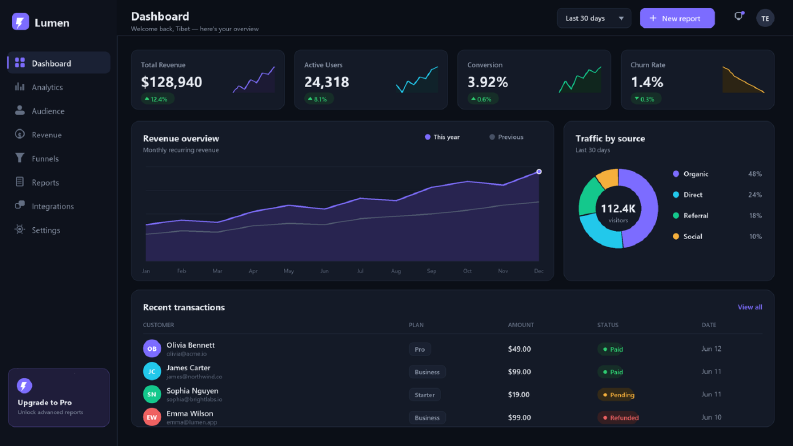Click the 24,318 active users value
Screen dimensions: 793x446
(326, 82)
